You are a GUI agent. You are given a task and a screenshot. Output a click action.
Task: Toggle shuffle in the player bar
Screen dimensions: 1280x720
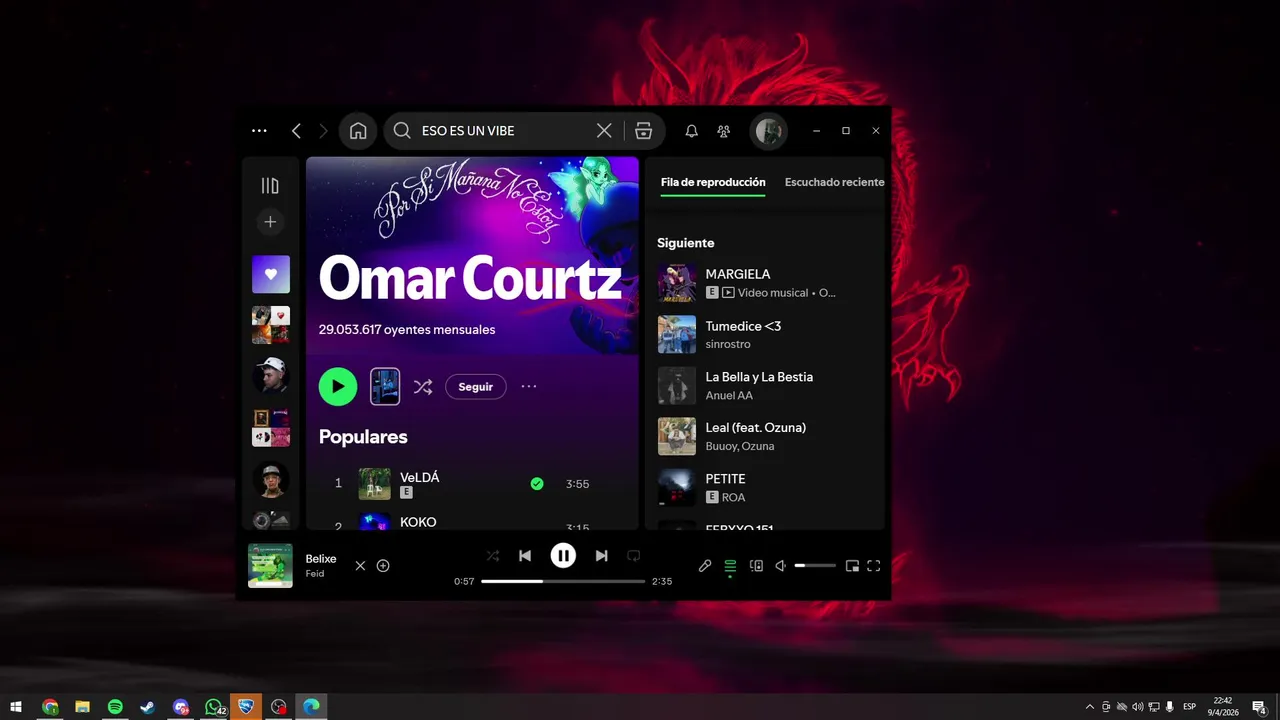(x=492, y=556)
